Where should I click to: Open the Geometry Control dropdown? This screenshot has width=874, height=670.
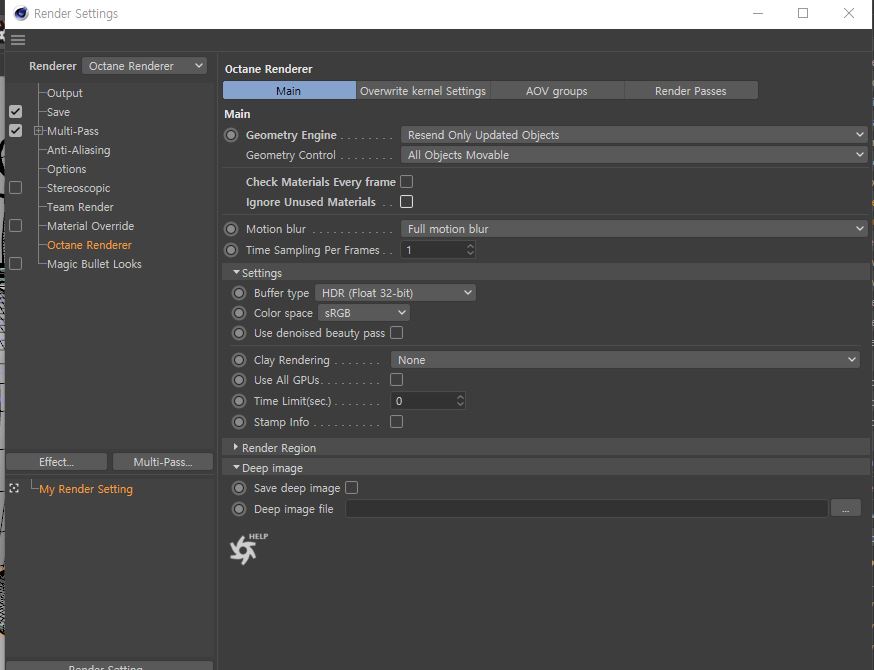pyautogui.click(x=634, y=155)
